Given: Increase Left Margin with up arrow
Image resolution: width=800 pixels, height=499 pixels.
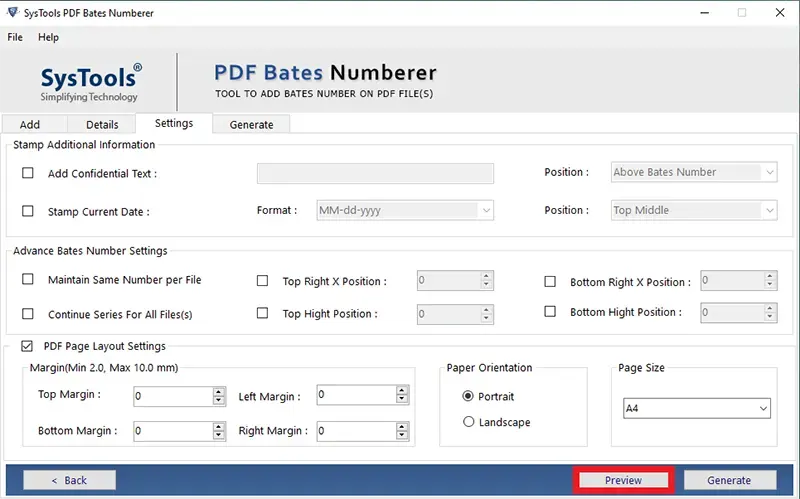Looking at the screenshot, I should coord(402,390).
